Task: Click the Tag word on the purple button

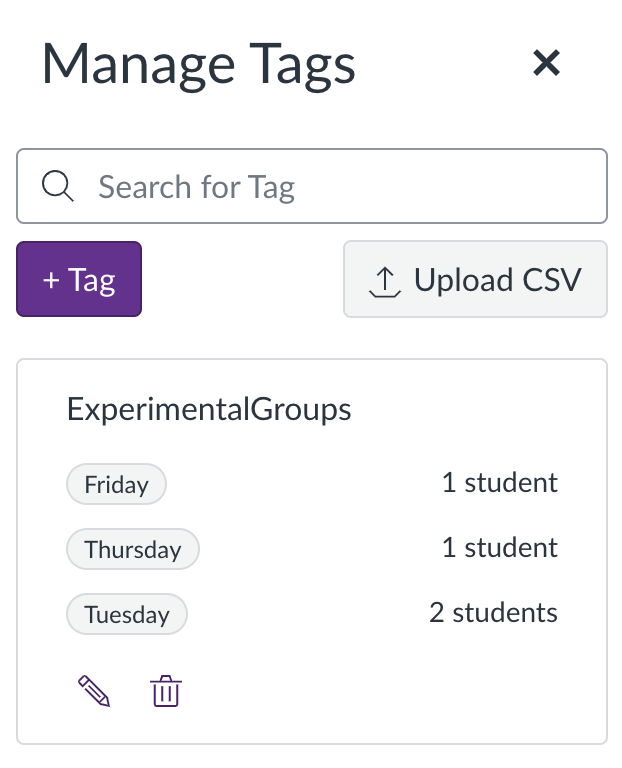Action: [92, 281]
